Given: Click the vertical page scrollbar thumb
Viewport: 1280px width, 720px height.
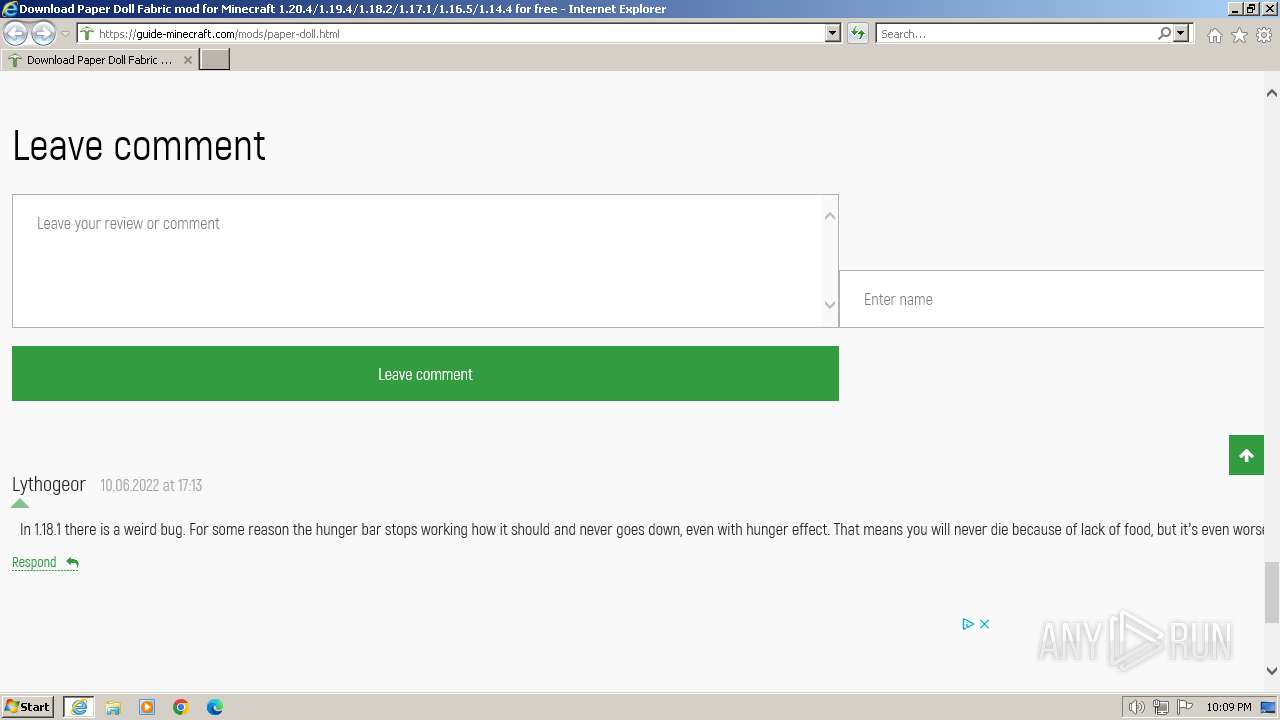Looking at the screenshot, I should tap(1272, 592).
